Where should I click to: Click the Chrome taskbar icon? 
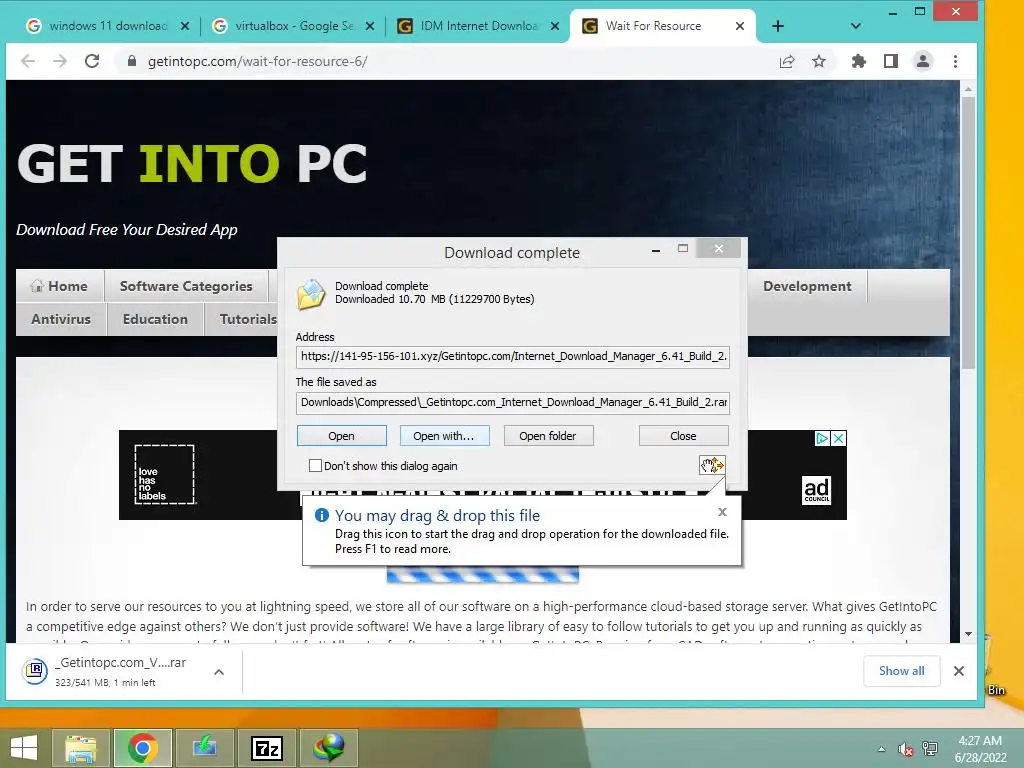pyautogui.click(x=142, y=748)
